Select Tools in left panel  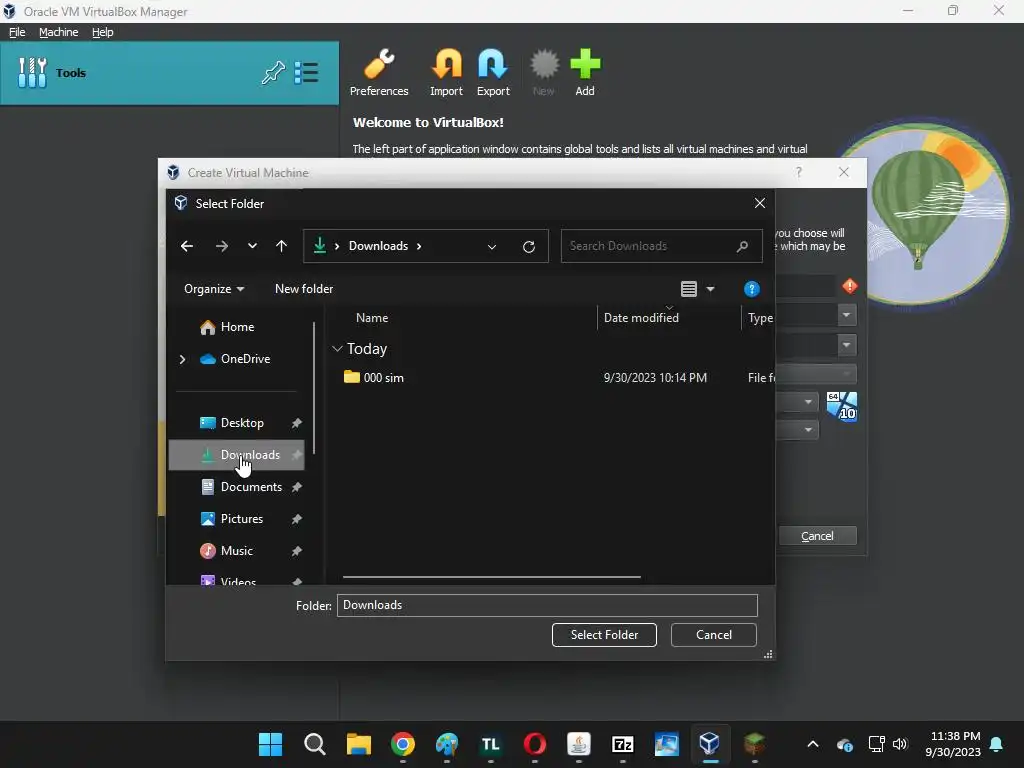(170, 72)
